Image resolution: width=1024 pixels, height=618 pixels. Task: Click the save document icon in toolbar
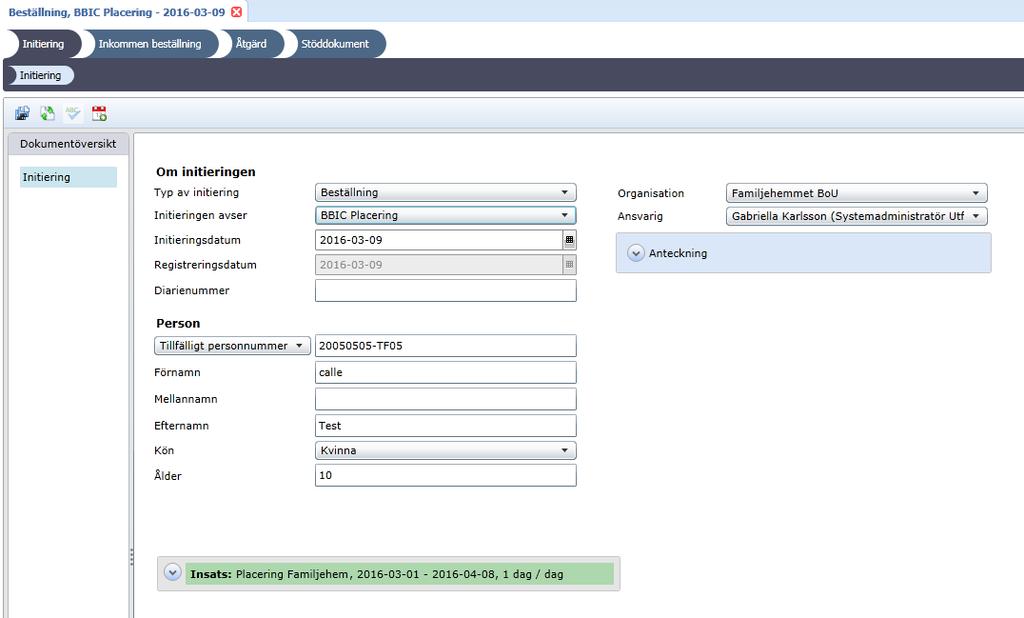(x=22, y=114)
